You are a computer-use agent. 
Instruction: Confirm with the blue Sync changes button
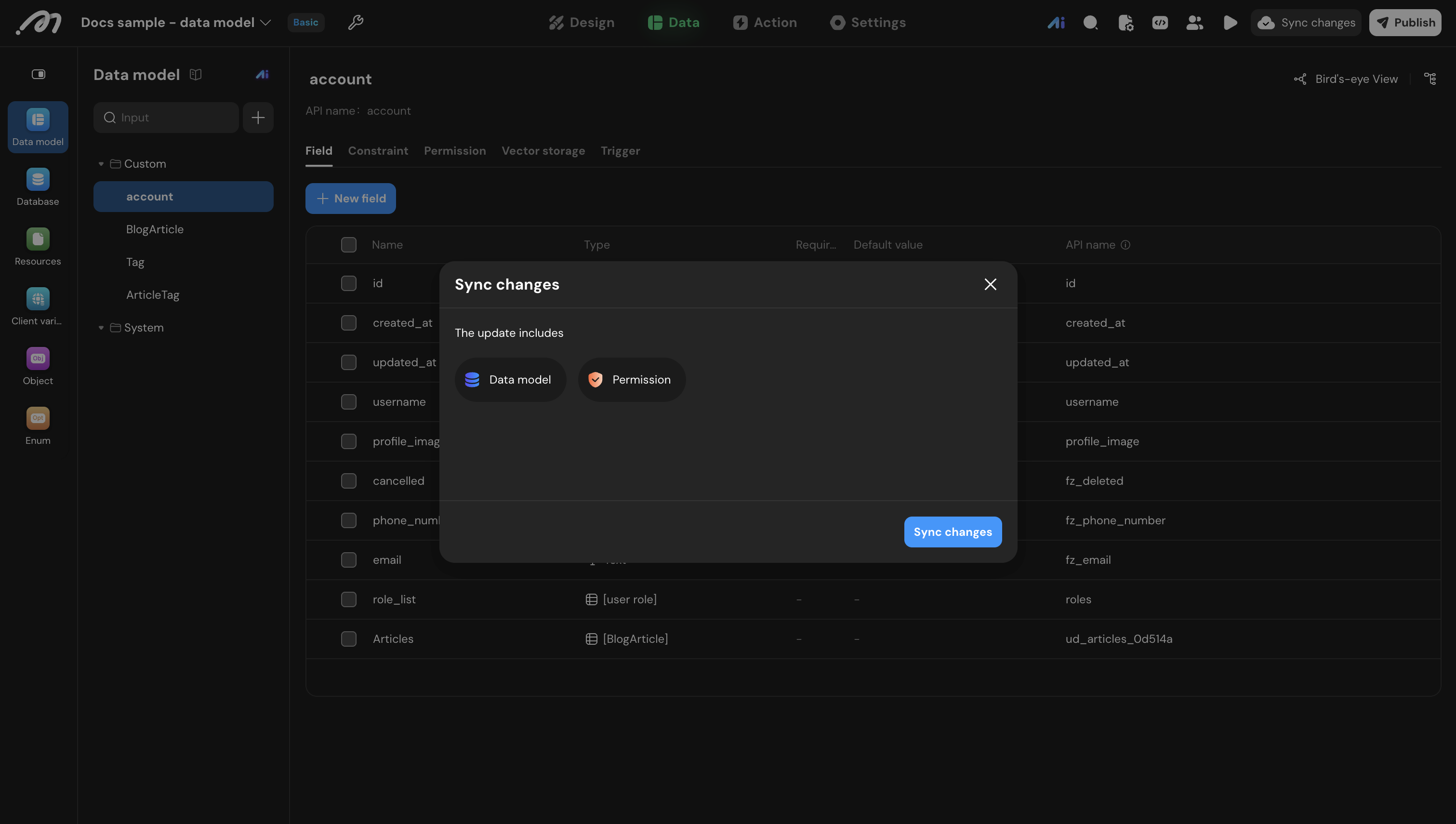pos(953,532)
